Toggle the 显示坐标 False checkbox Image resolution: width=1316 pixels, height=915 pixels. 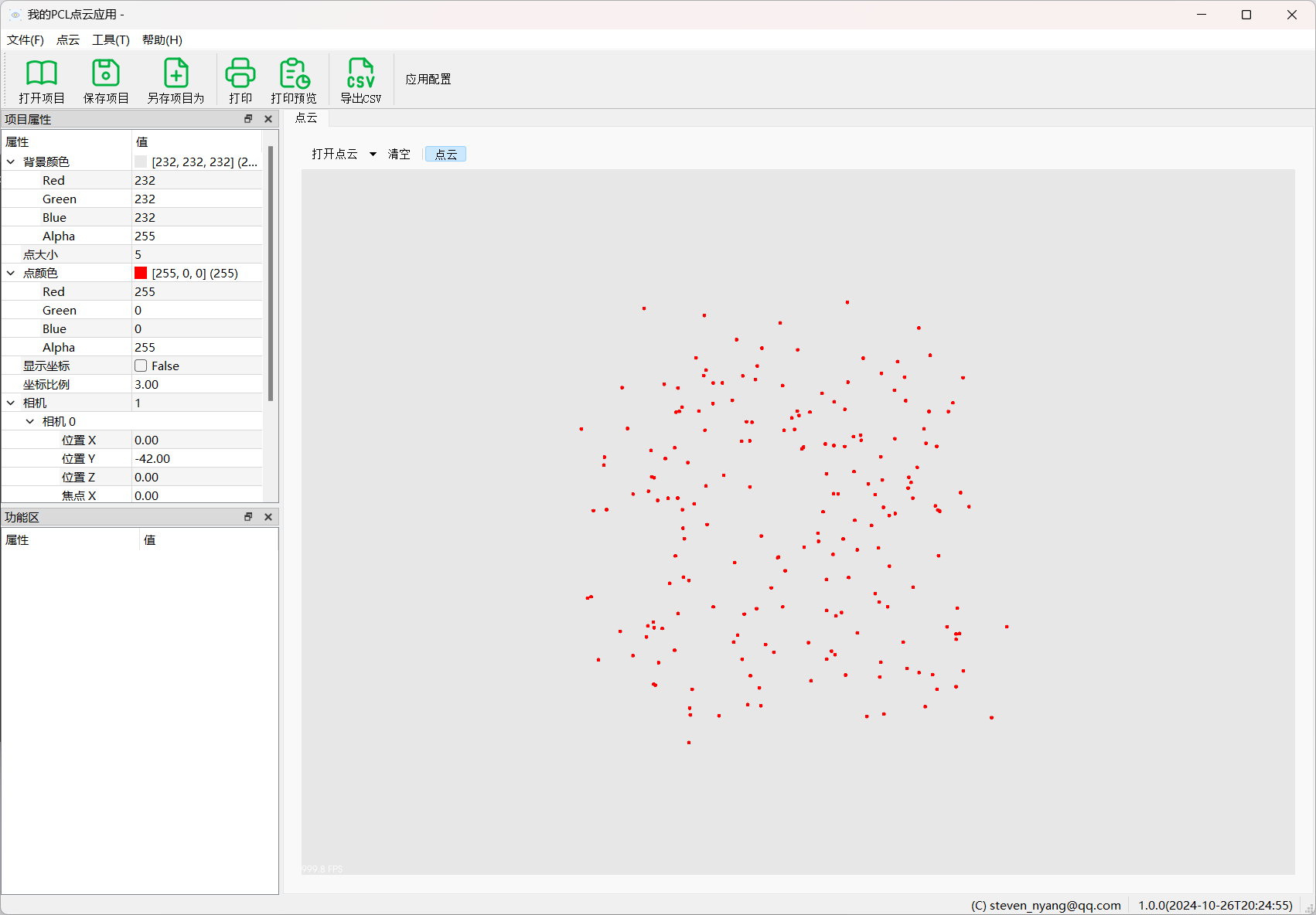click(x=141, y=366)
